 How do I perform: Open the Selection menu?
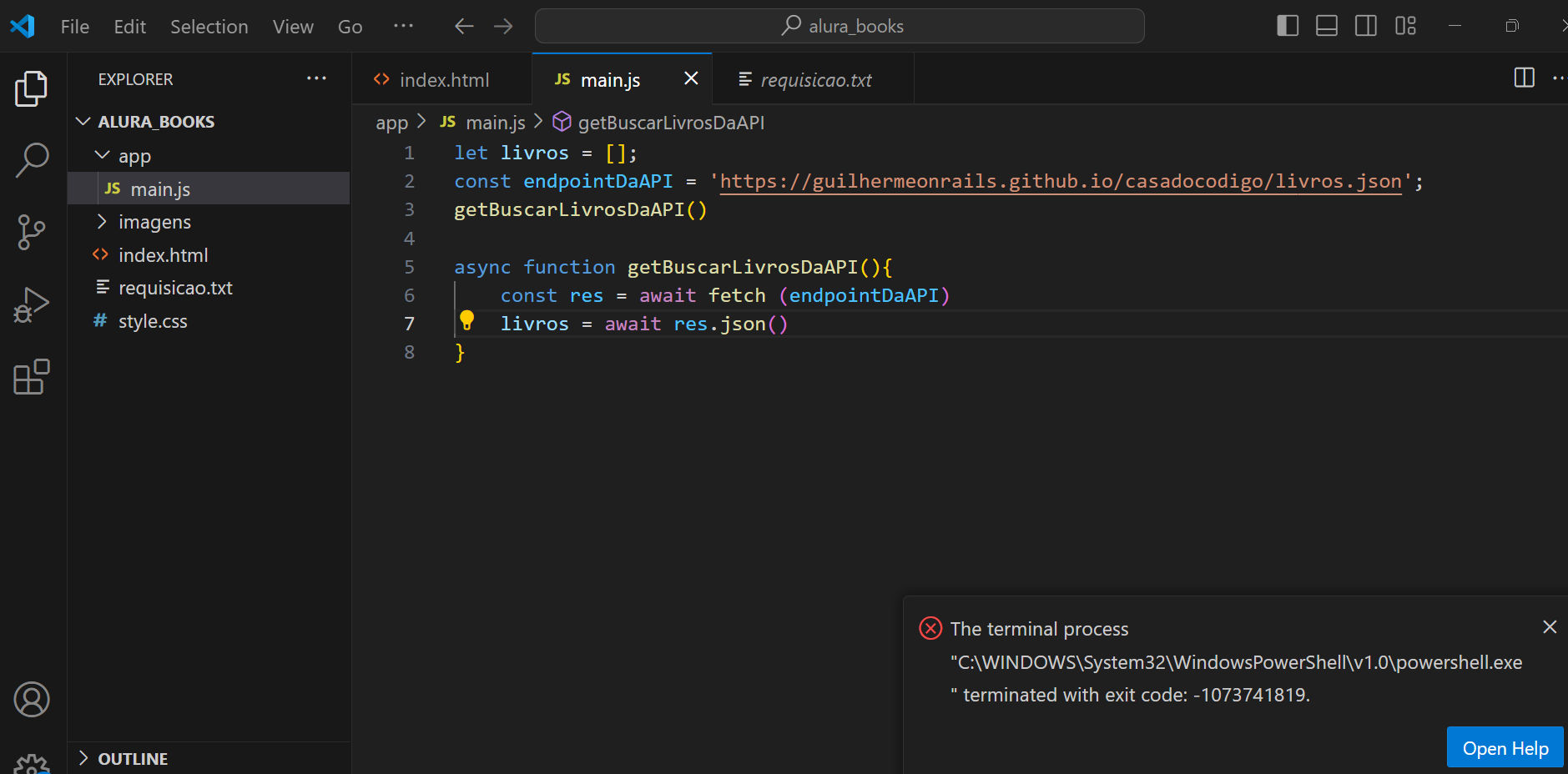[x=209, y=27]
